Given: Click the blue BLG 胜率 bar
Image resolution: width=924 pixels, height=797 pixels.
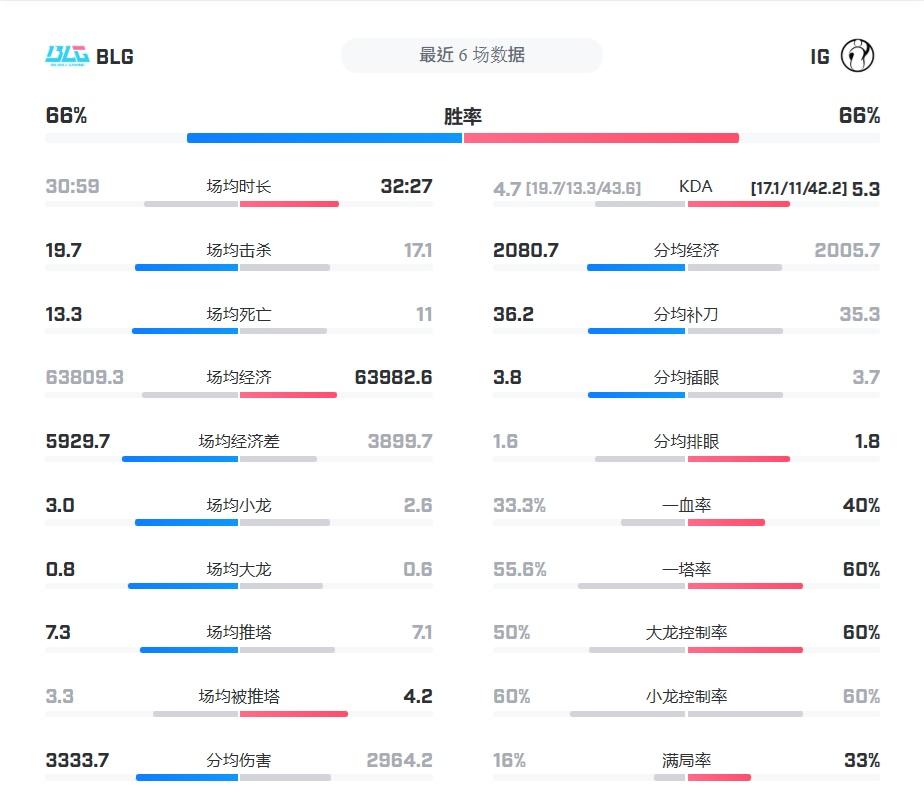Looking at the screenshot, I should 324,138.
